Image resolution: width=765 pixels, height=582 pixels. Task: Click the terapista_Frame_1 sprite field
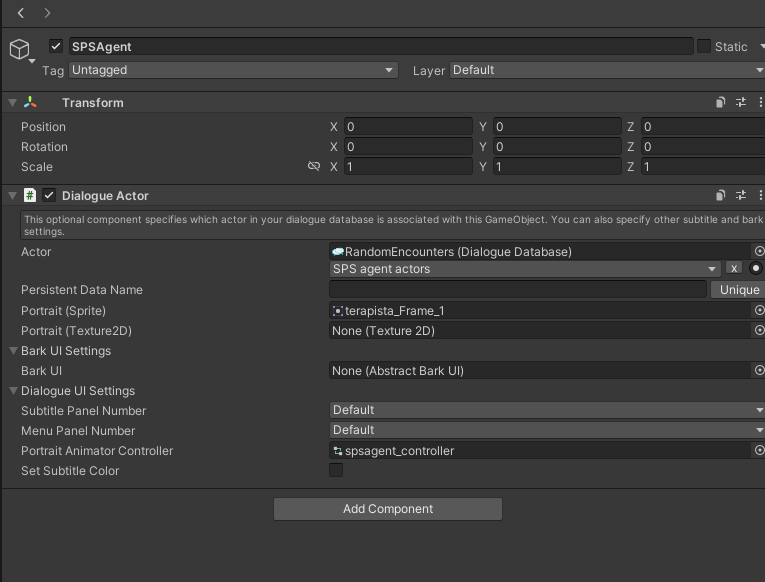(540, 311)
